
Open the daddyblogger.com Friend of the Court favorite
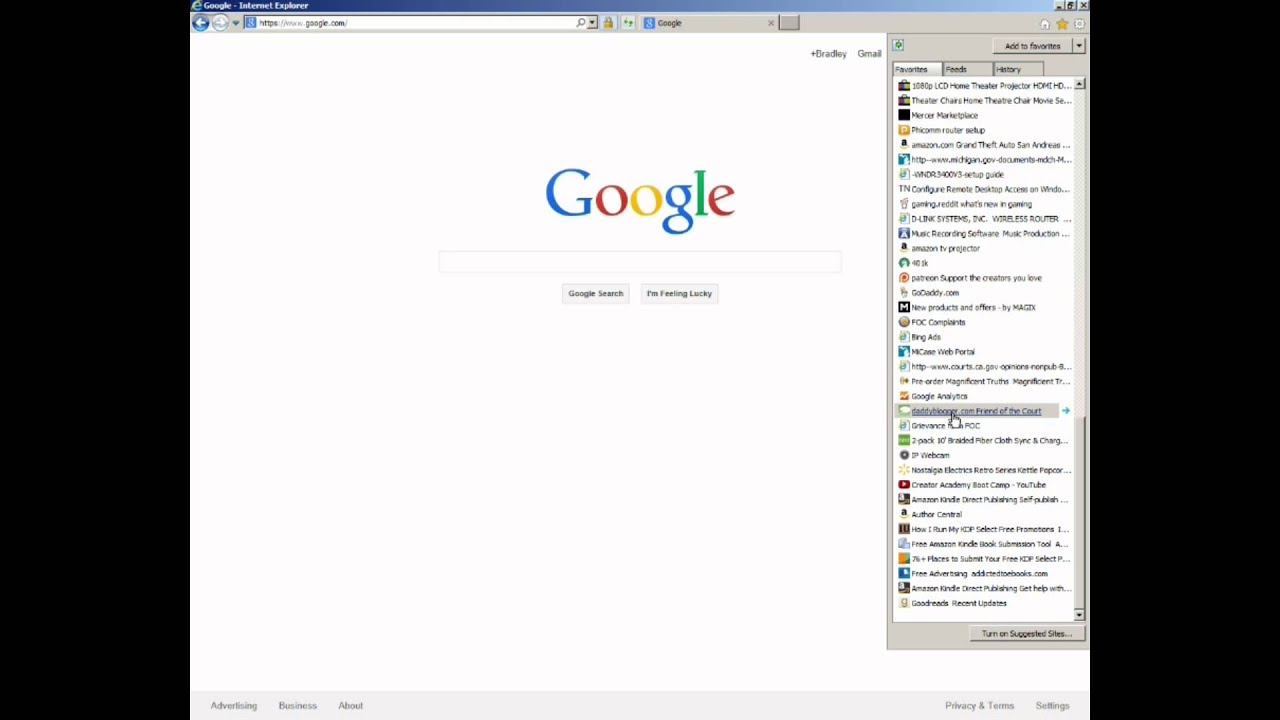tap(976, 411)
